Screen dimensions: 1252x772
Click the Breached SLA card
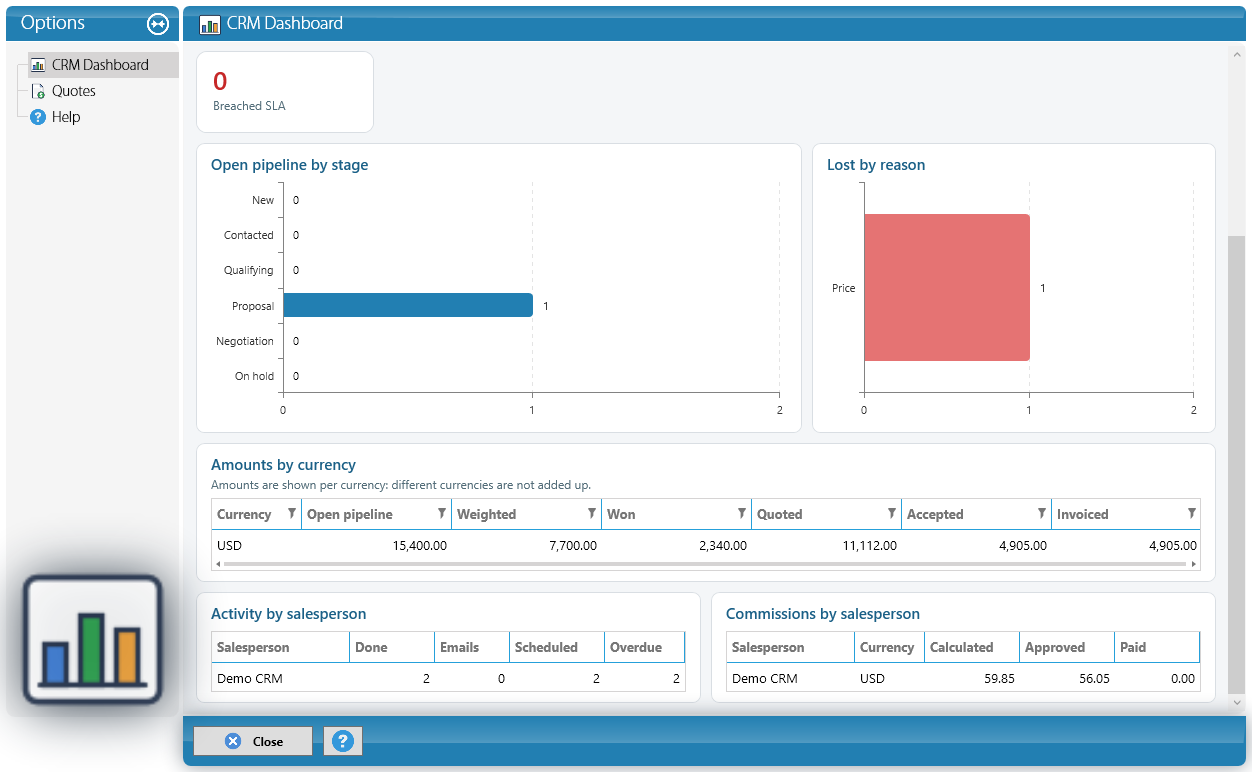[x=285, y=92]
